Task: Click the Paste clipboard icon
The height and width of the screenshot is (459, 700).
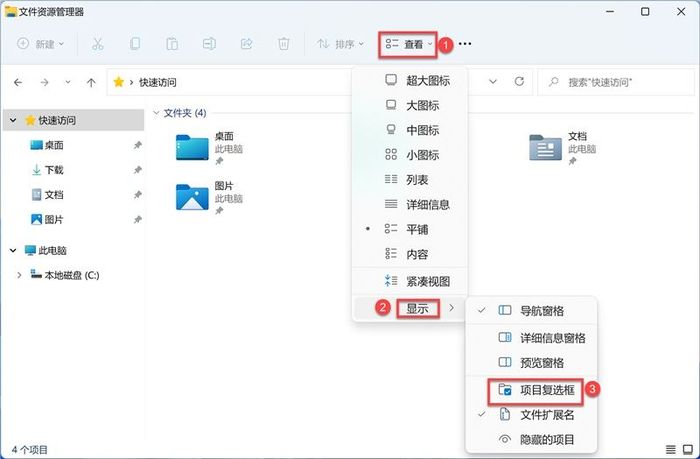Action: [x=172, y=44]
